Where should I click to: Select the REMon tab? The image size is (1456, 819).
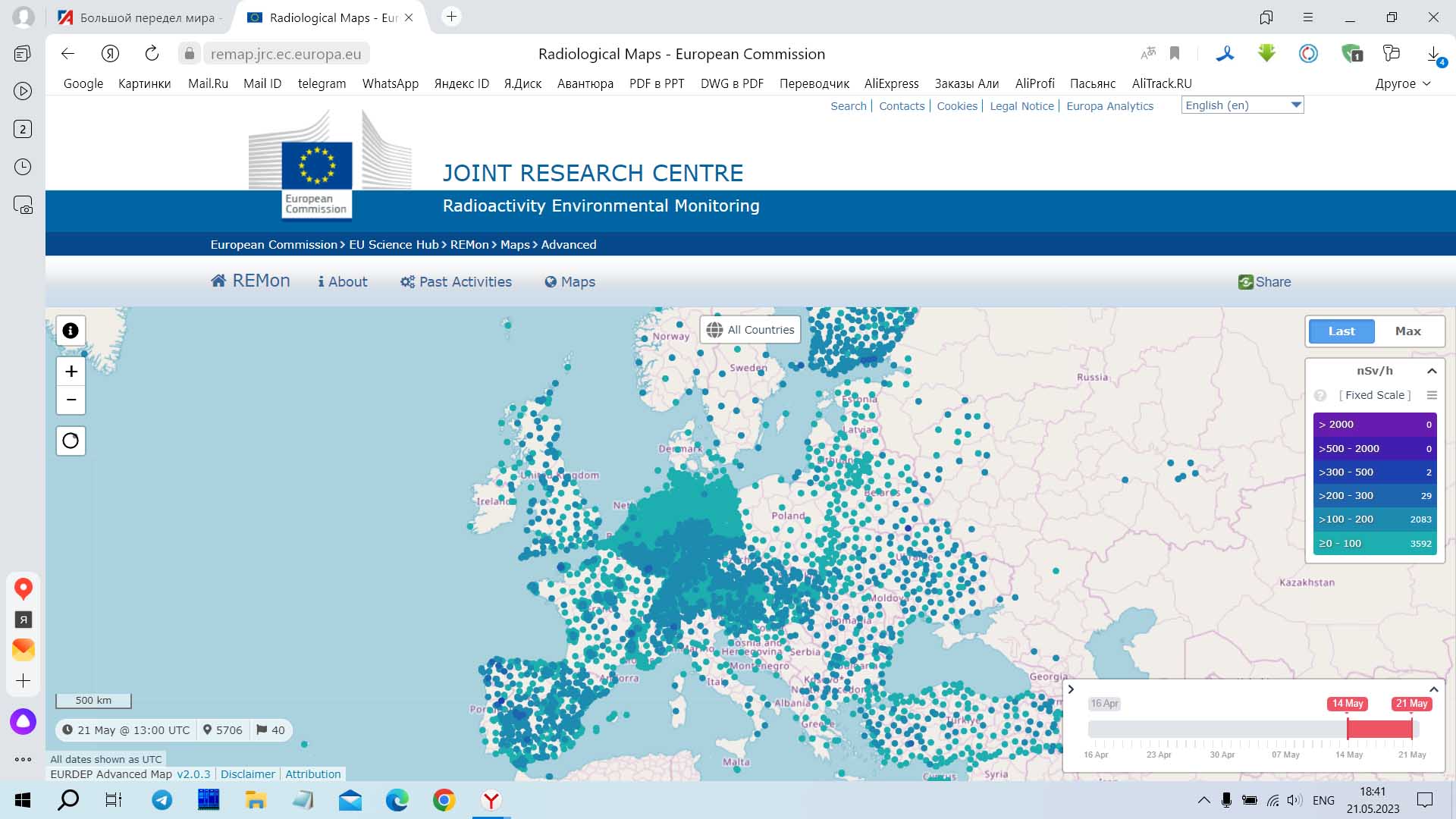251,281
